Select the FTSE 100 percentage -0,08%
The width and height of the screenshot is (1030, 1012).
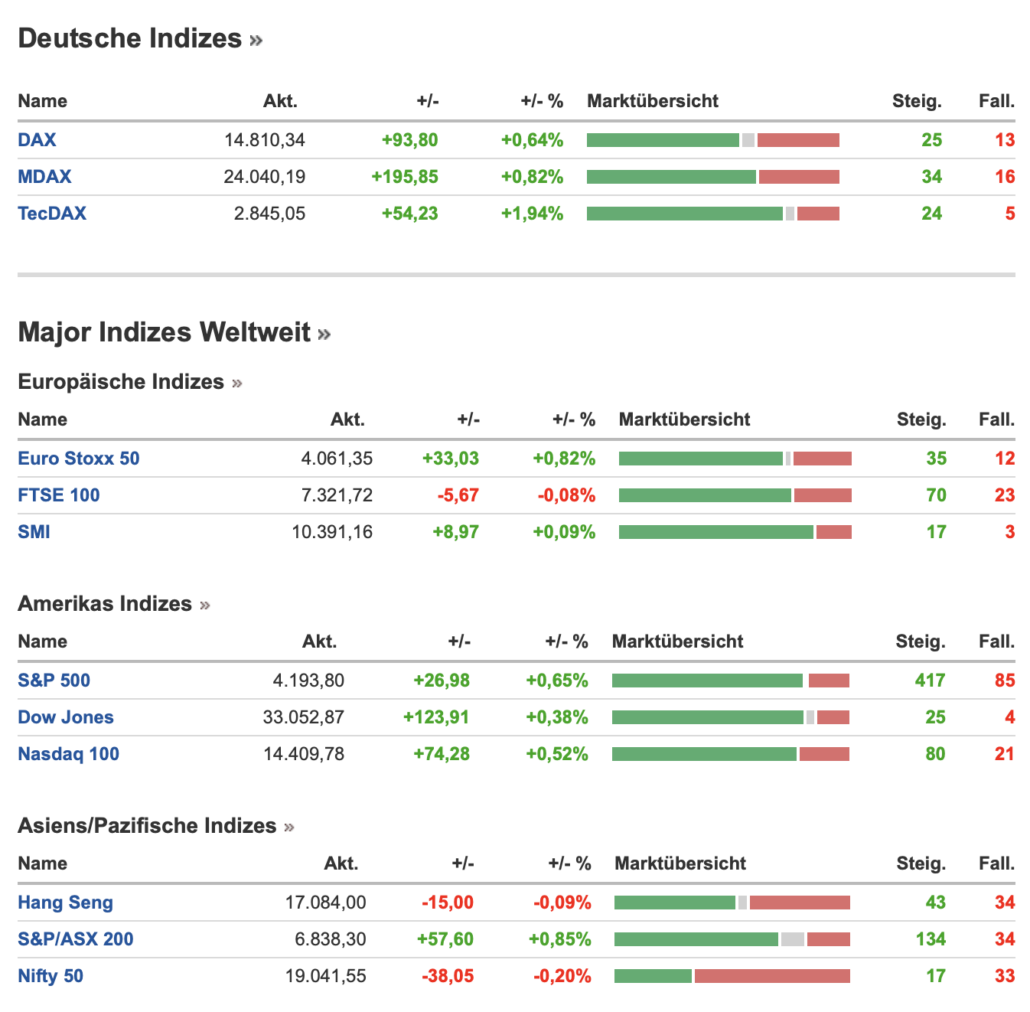[x=566, y=495]
